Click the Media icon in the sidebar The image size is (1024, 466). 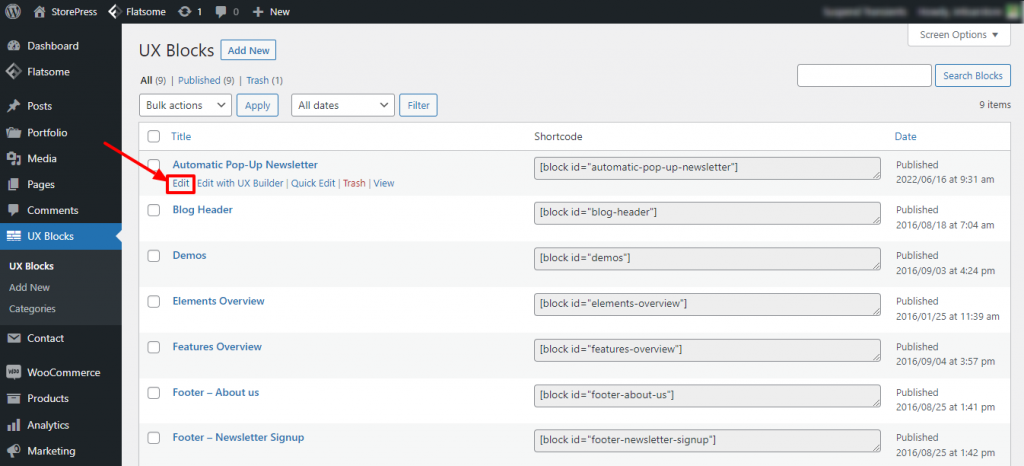[x=13, y=159]
